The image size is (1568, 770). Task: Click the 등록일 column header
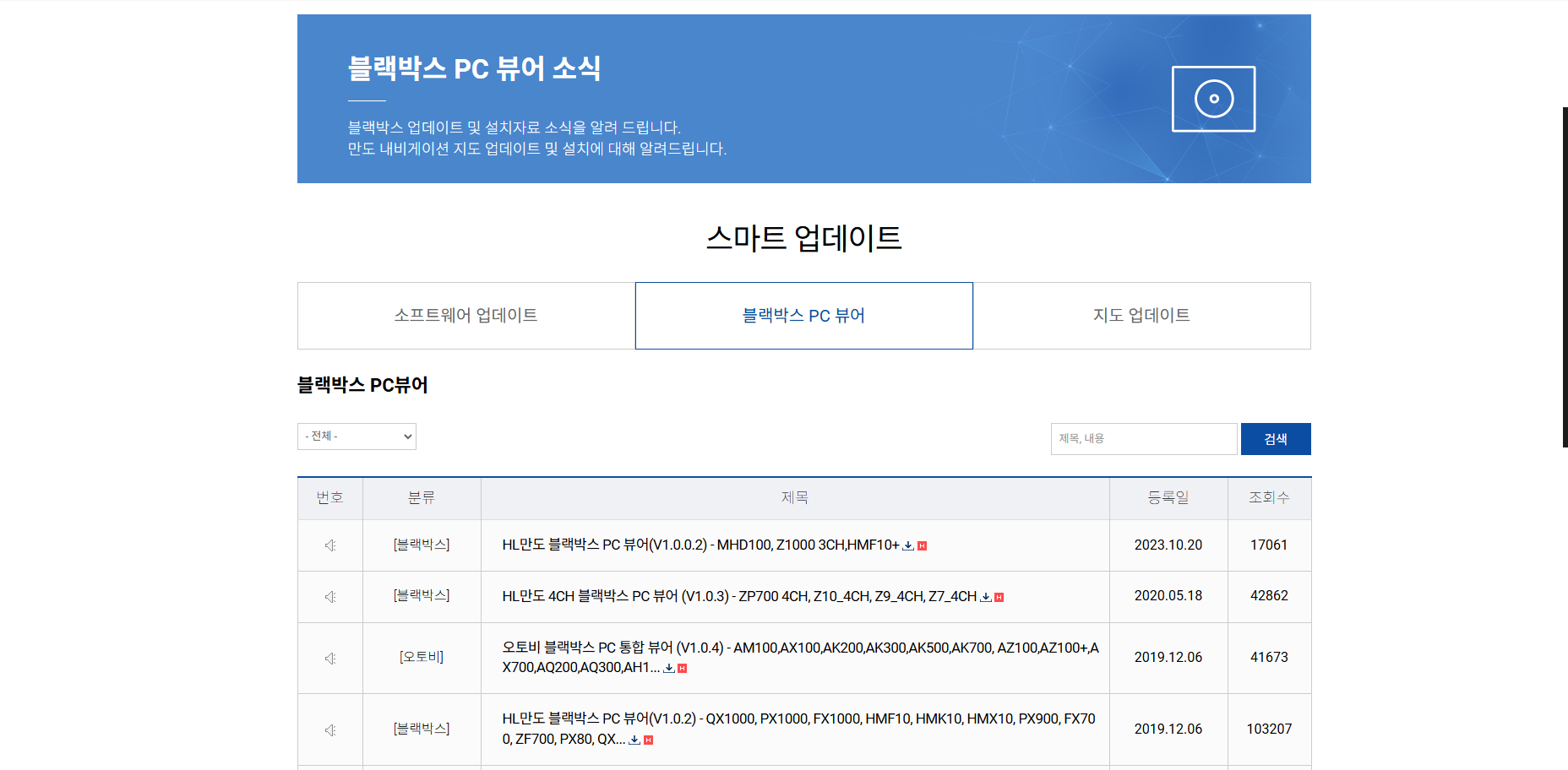pos(1168,497)
